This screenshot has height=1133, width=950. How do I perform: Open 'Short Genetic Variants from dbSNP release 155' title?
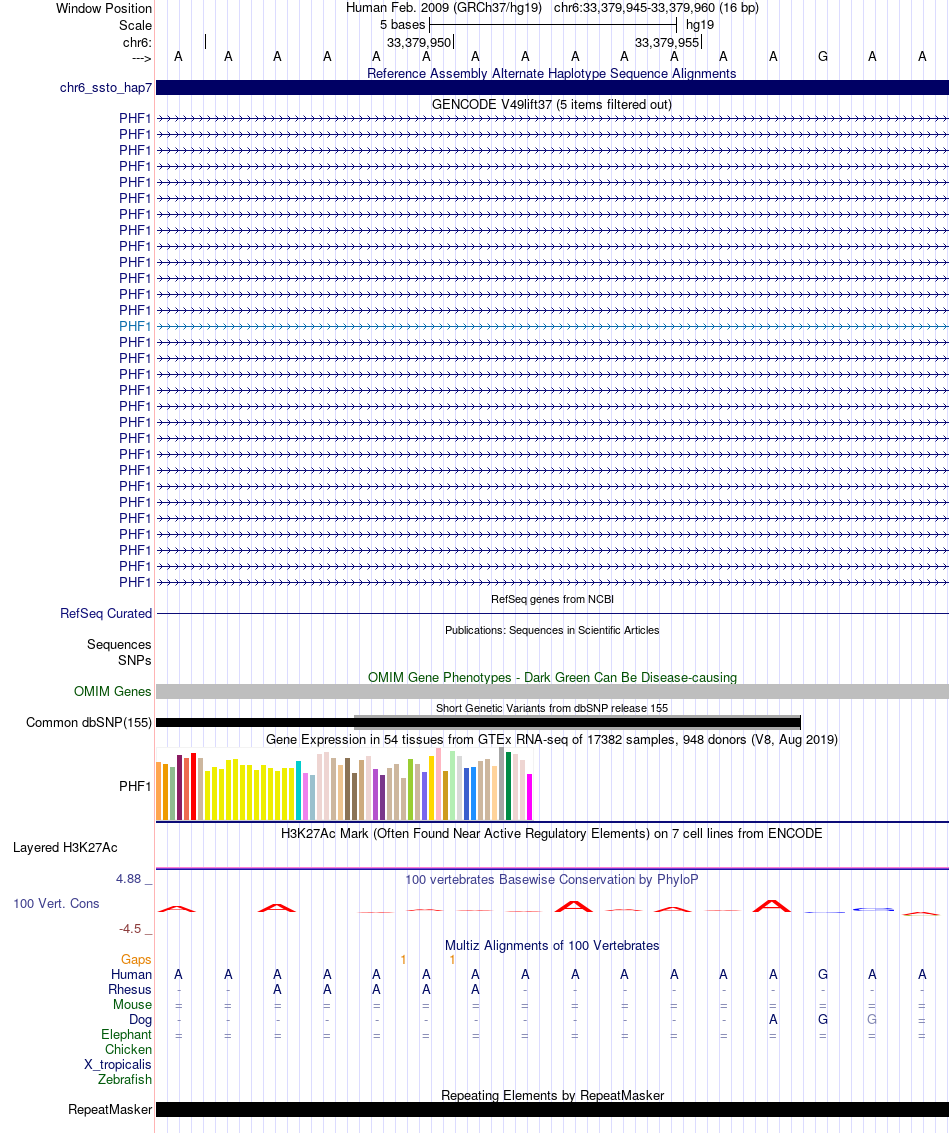click(x=552, y=708)
